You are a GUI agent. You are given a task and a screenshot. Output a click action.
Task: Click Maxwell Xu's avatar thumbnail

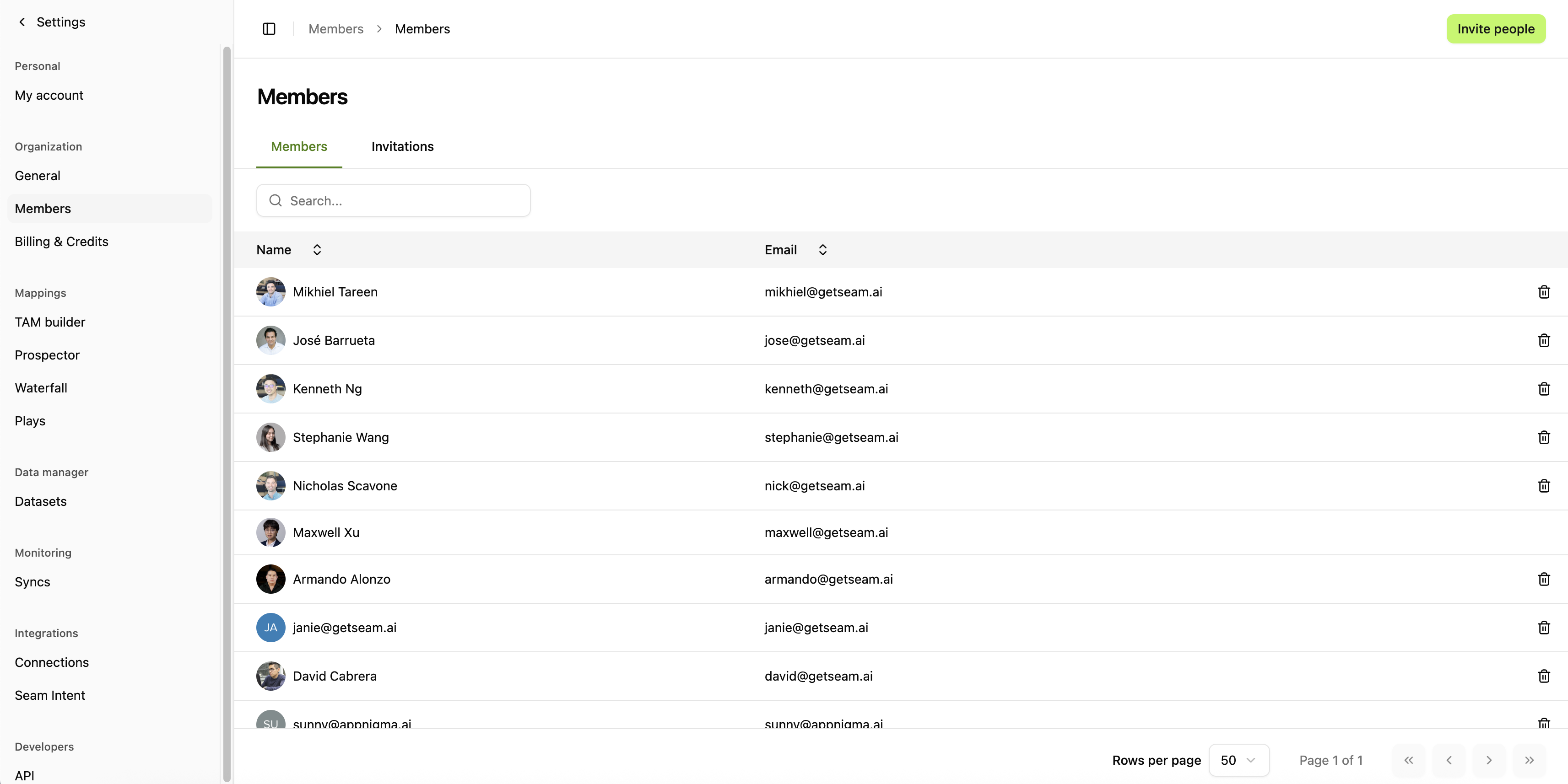tap(270, 532)
